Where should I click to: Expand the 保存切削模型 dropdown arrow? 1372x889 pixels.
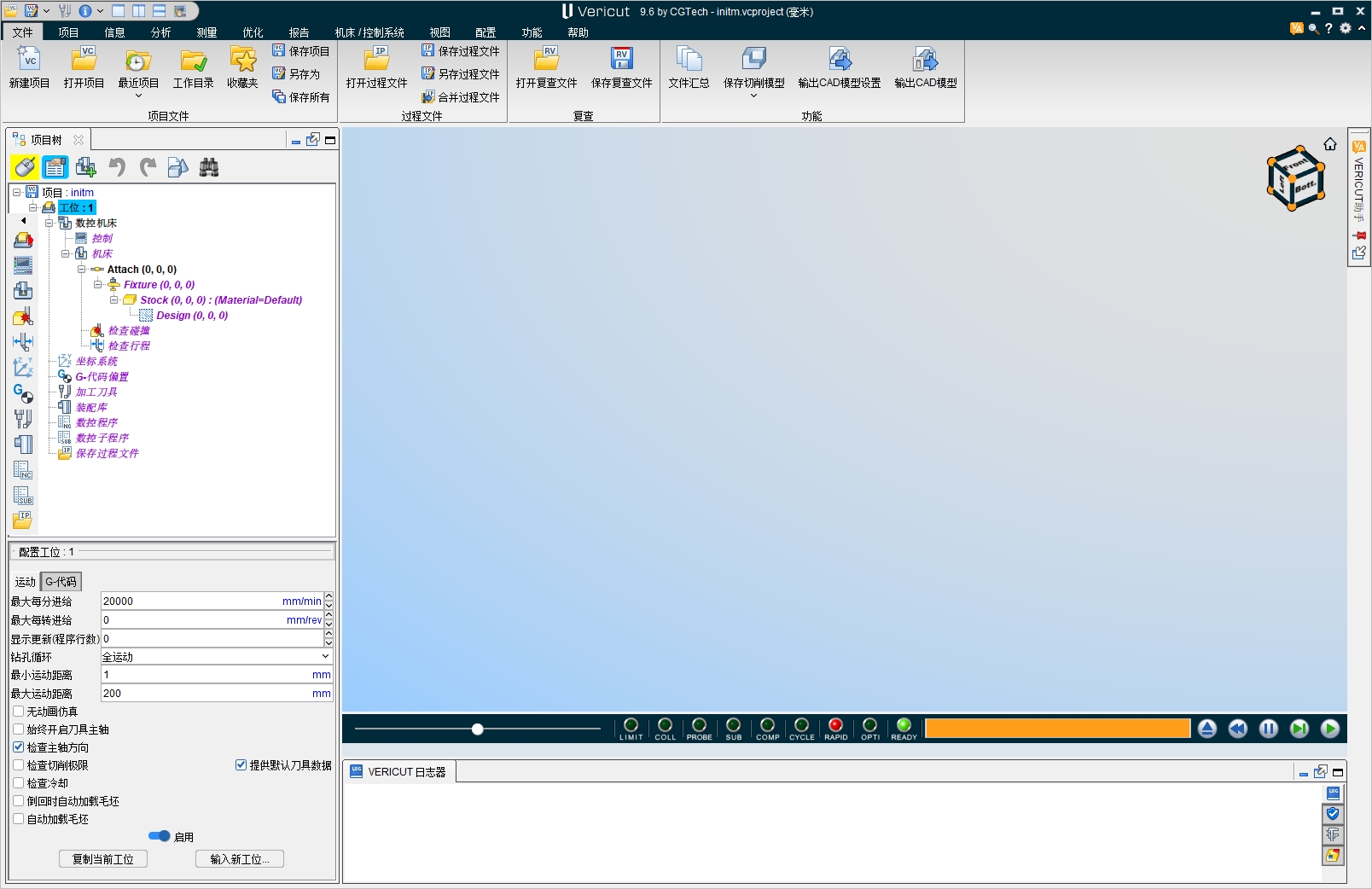pos(753,96)
